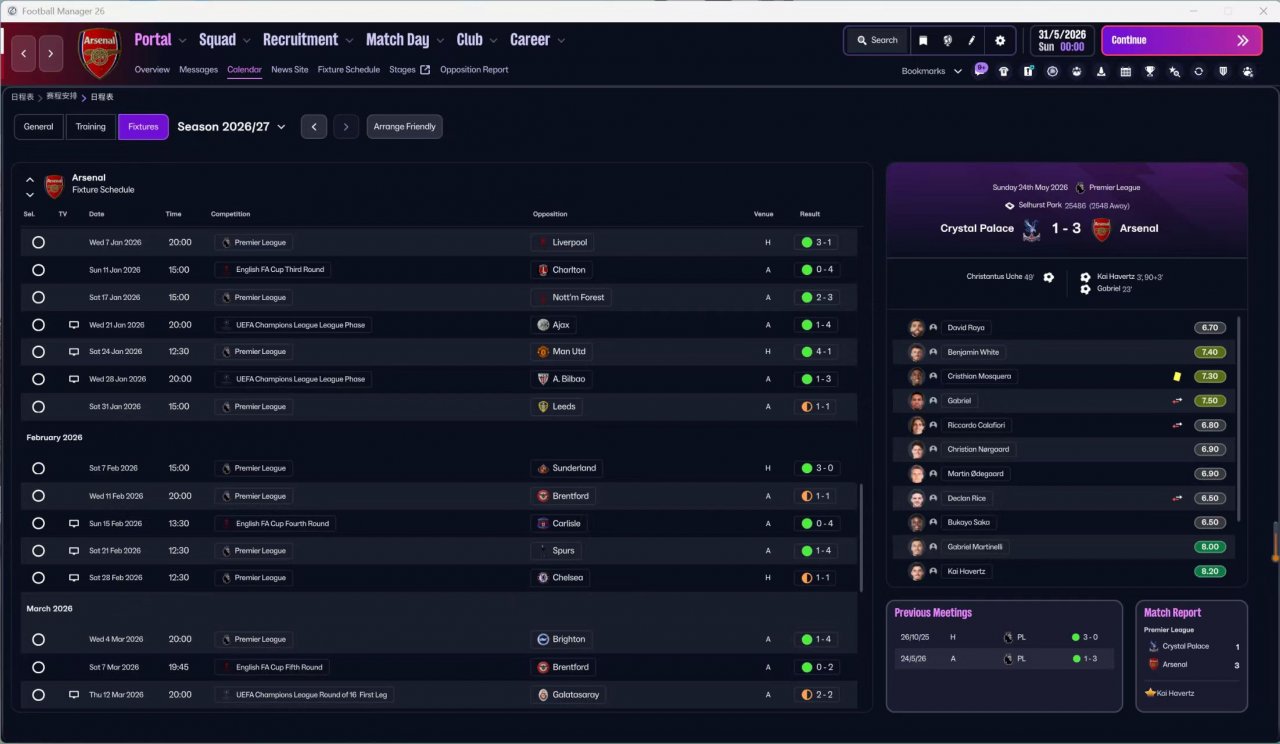Select the Chelsea fixture radio button
This screenshot has height=744, width=1280.
pos(38,578)
